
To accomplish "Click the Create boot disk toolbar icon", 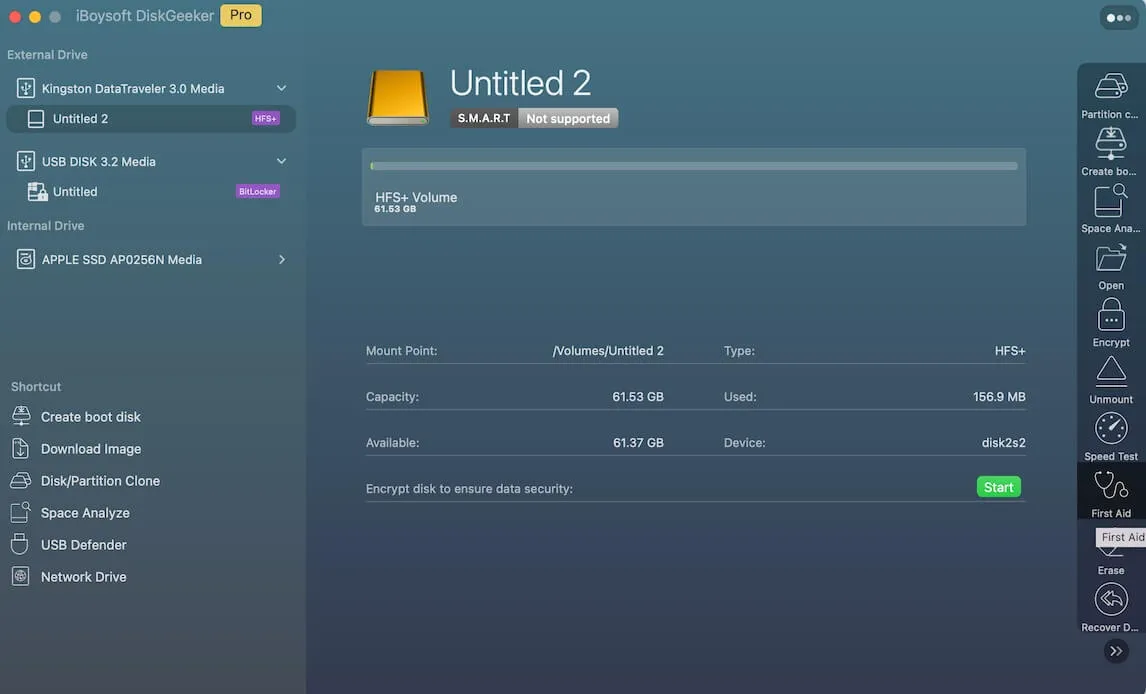I will (x=1111, y=144).
